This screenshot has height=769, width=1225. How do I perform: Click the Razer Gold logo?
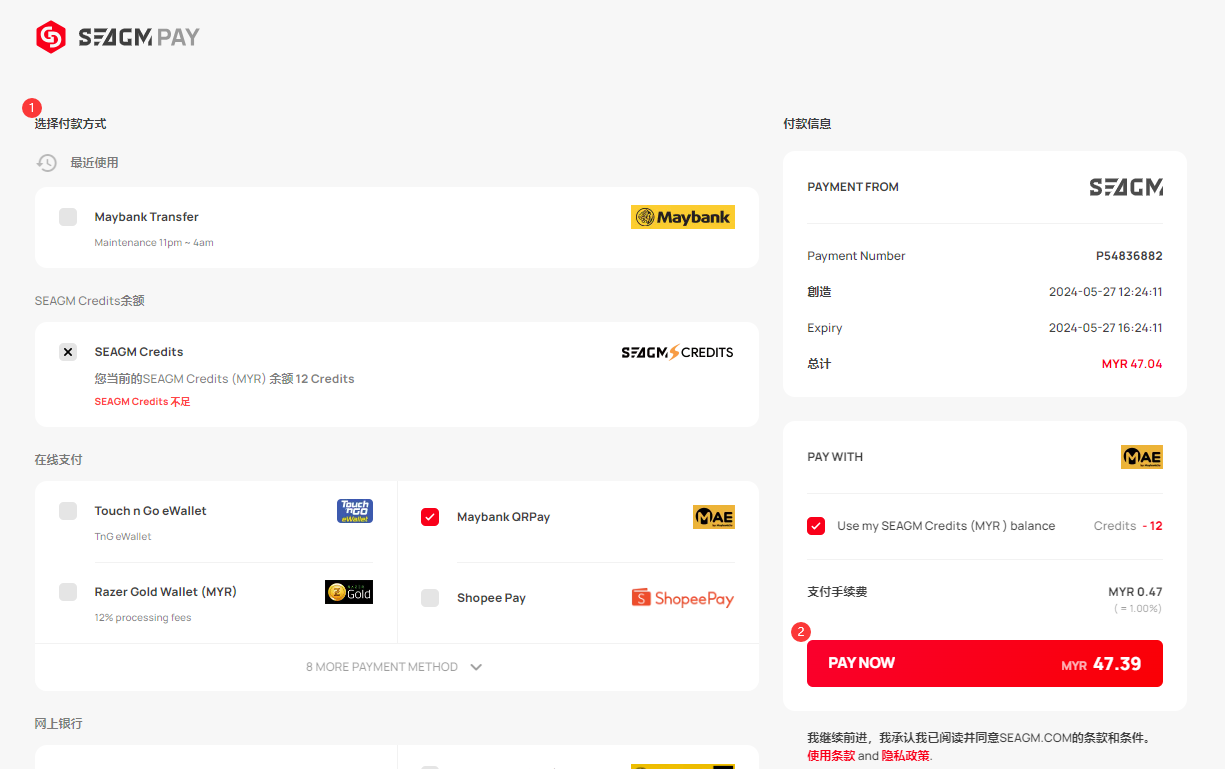coord(349,592)
